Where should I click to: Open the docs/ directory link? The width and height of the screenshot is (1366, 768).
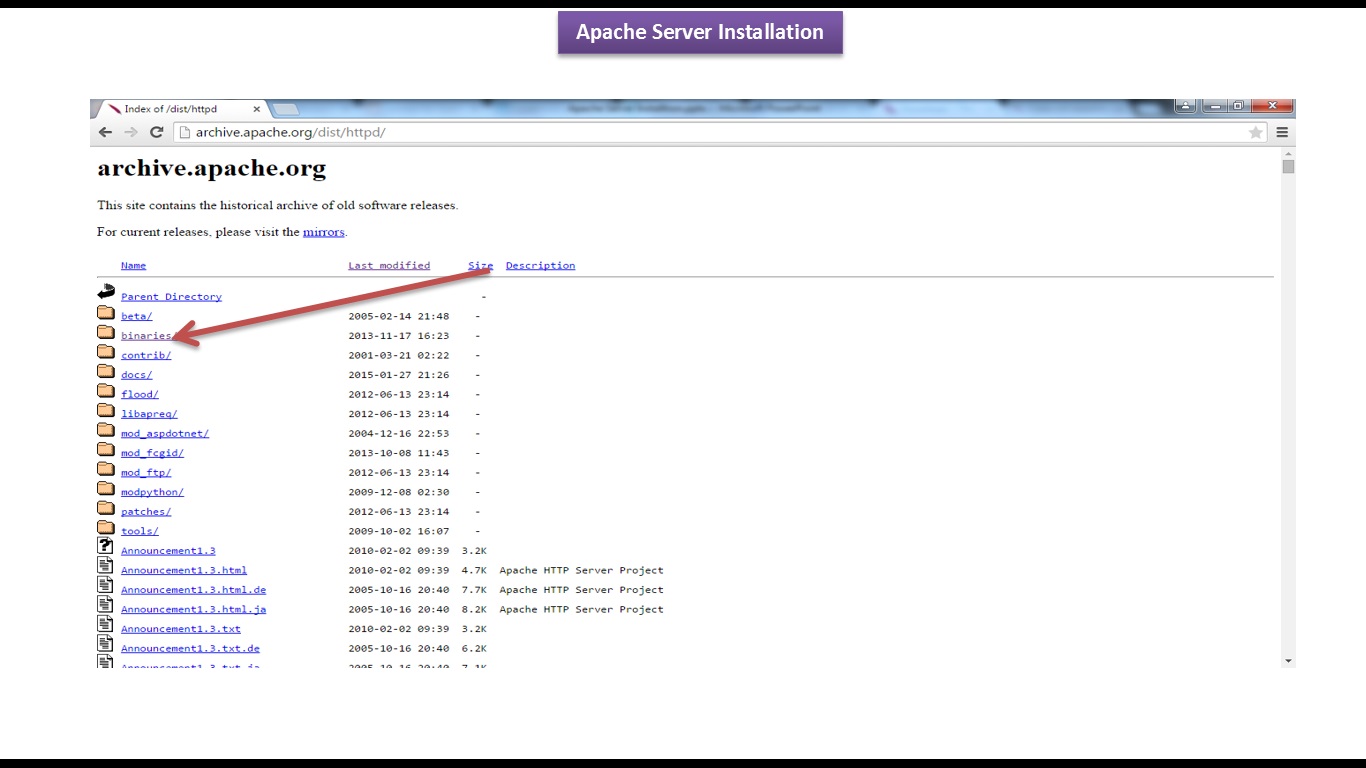tap(136, 375)
